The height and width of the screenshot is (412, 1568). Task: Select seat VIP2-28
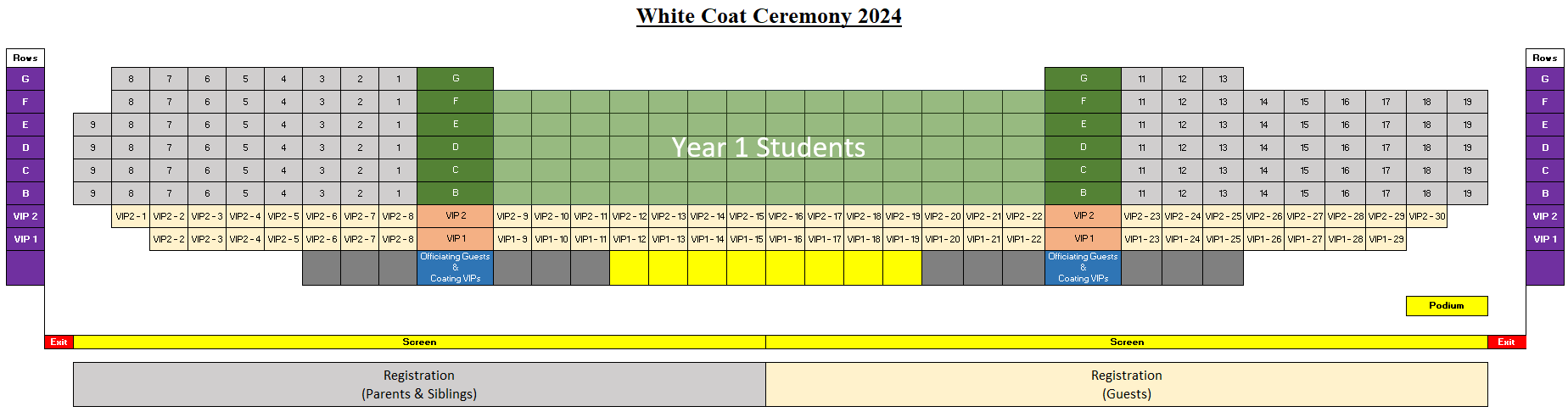1346,216
